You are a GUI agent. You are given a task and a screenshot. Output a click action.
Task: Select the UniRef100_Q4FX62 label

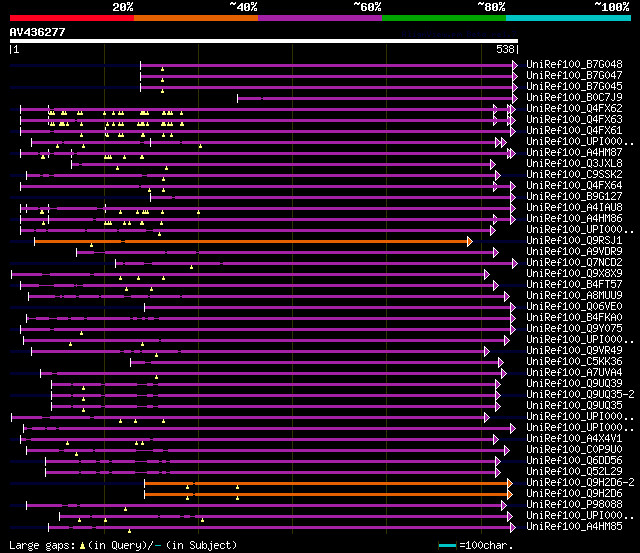pos(574,109)
